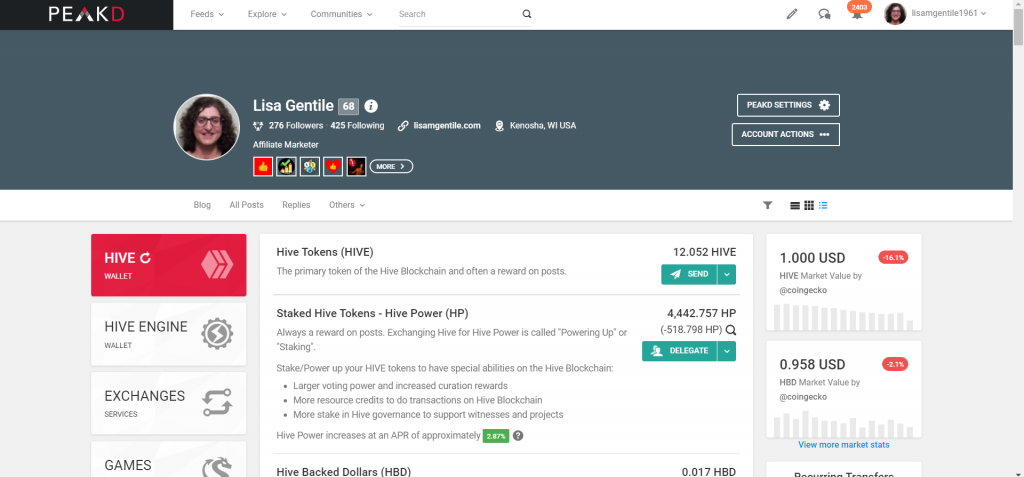The width and height of the screenshot is (1024, 477).
Task: Click the pencil compose post icon
Action: click(x=792, y=14)
